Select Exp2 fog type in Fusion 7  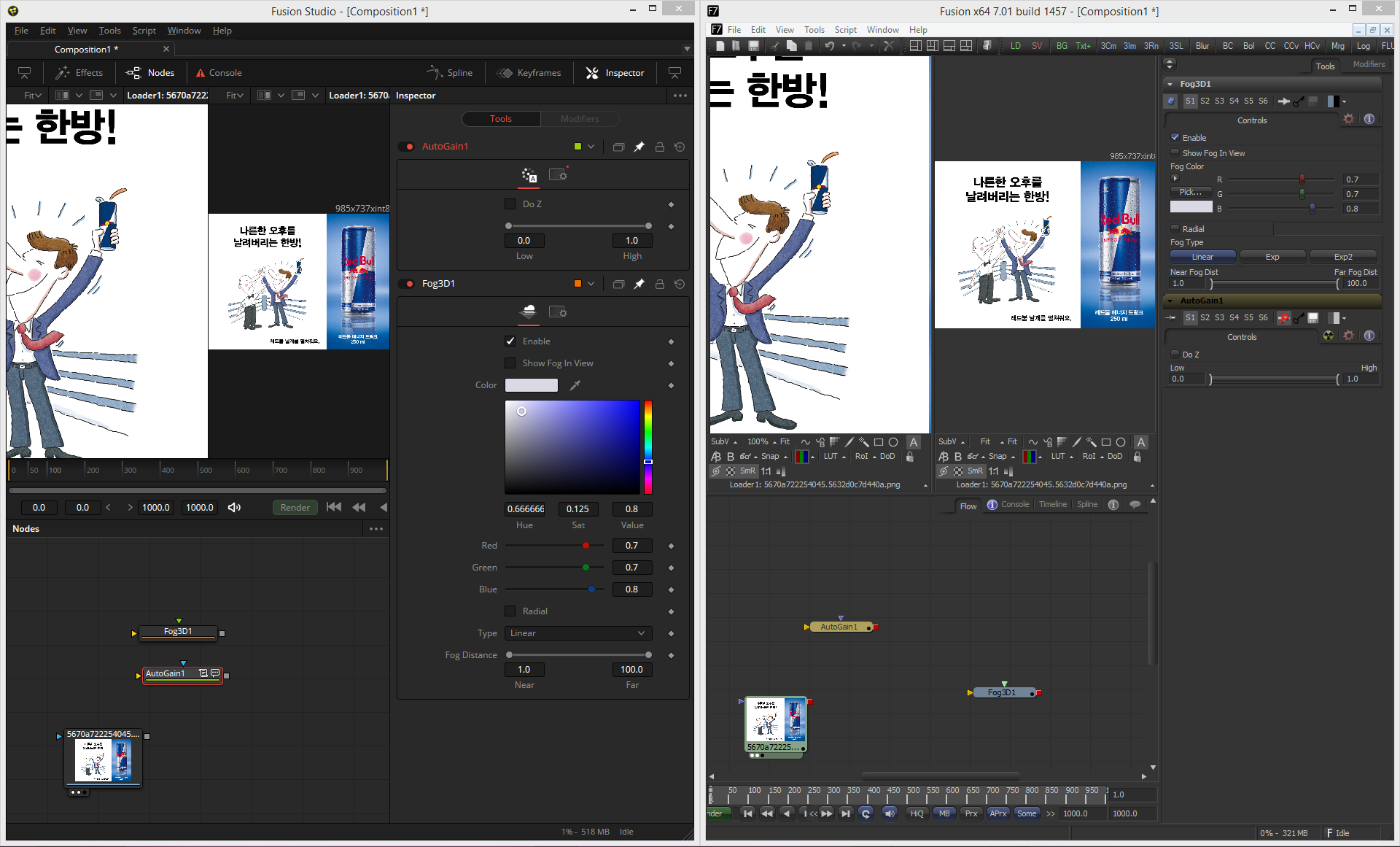pyautogui.click(x=1343, y=257)
